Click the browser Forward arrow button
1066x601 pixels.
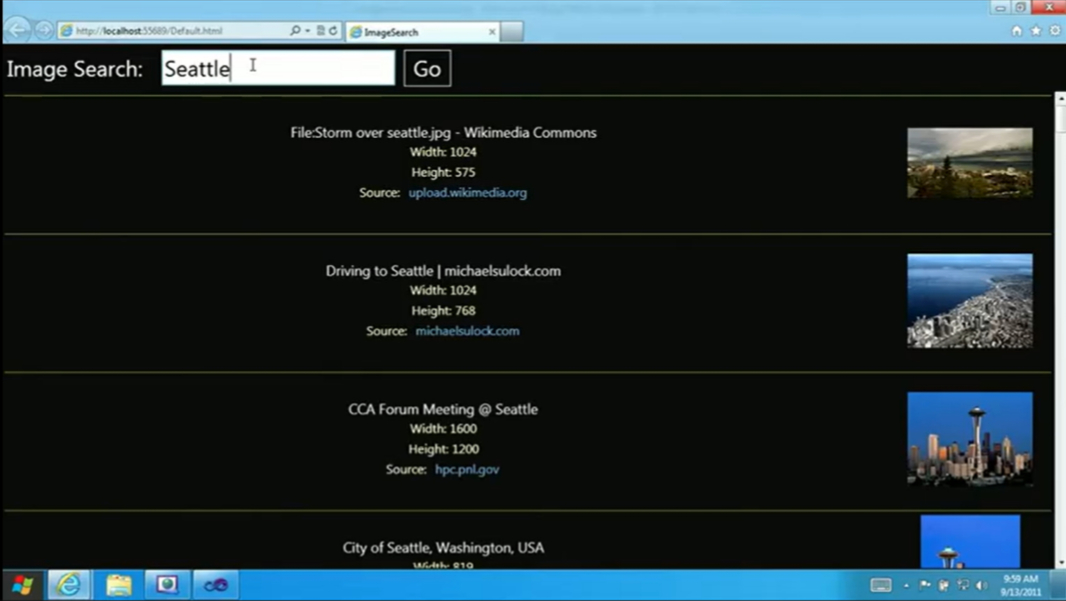tap(44, 30)
